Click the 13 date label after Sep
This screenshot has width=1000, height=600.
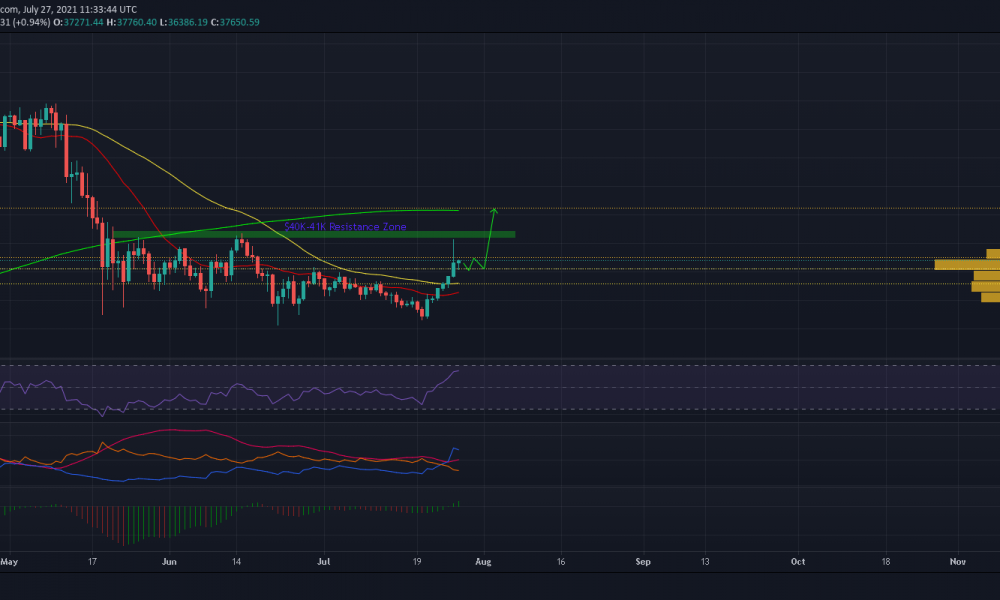click(705, 562)
